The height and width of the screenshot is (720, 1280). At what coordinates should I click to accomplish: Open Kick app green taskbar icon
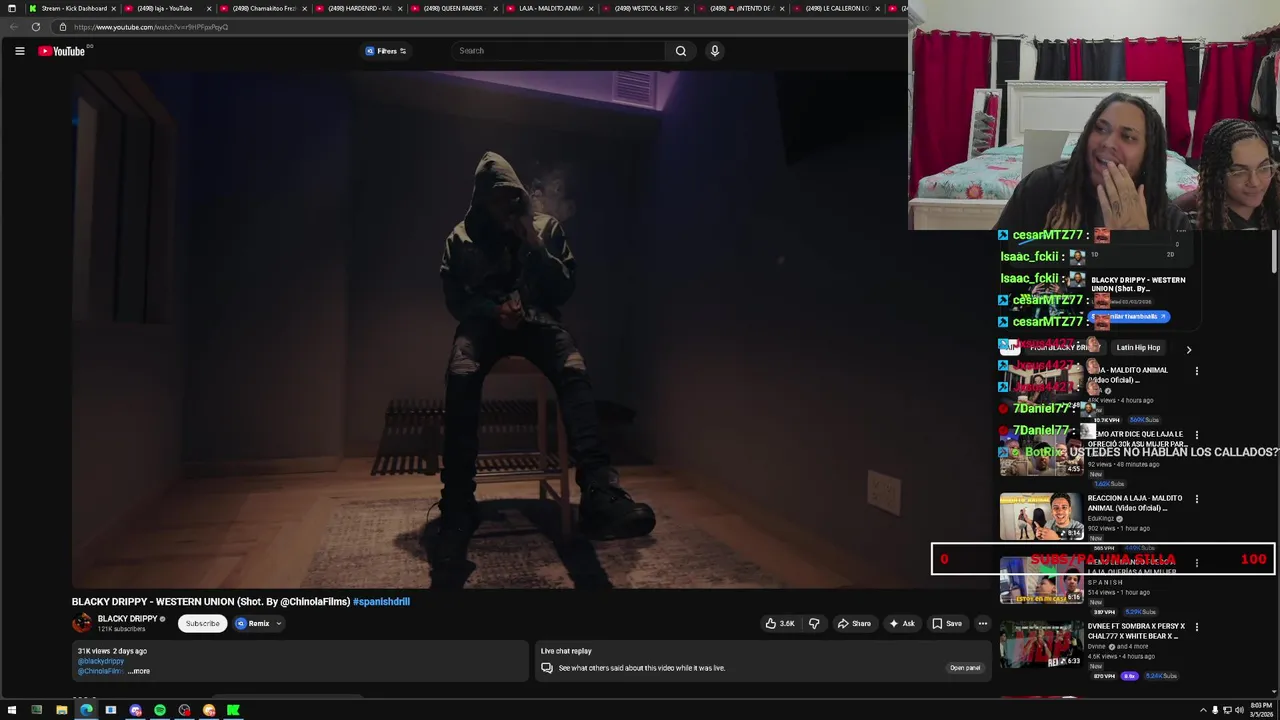pyautogui.click(x=233, y=710)
